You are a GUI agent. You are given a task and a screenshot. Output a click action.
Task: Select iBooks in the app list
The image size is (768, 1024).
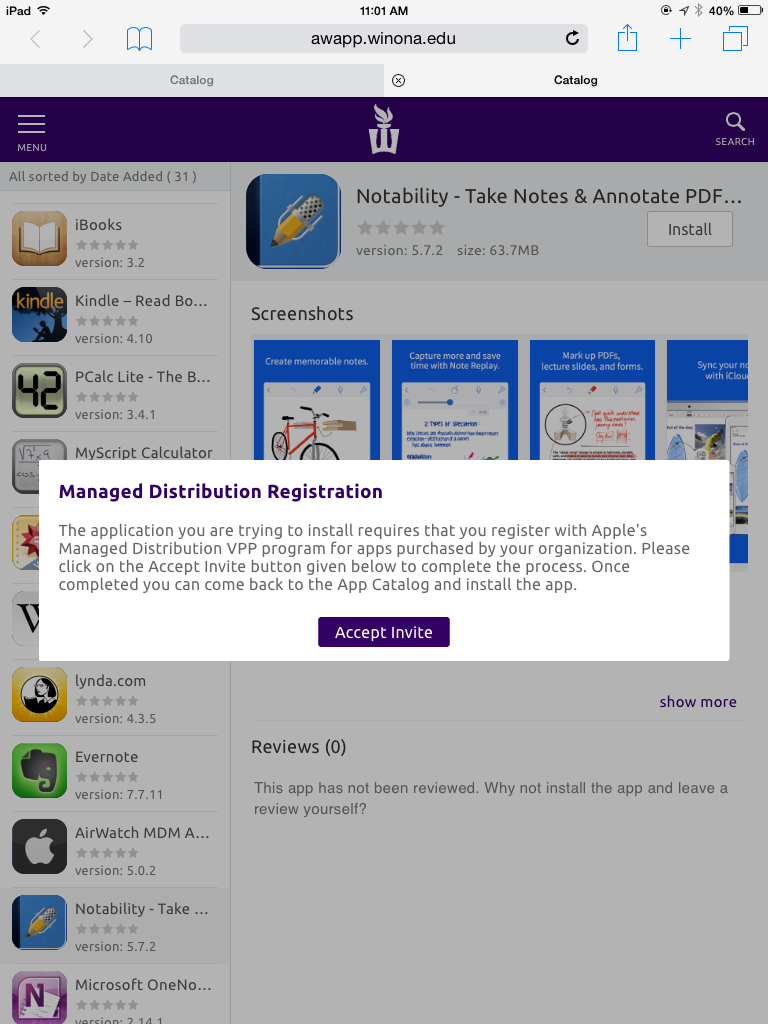point(114,242)
